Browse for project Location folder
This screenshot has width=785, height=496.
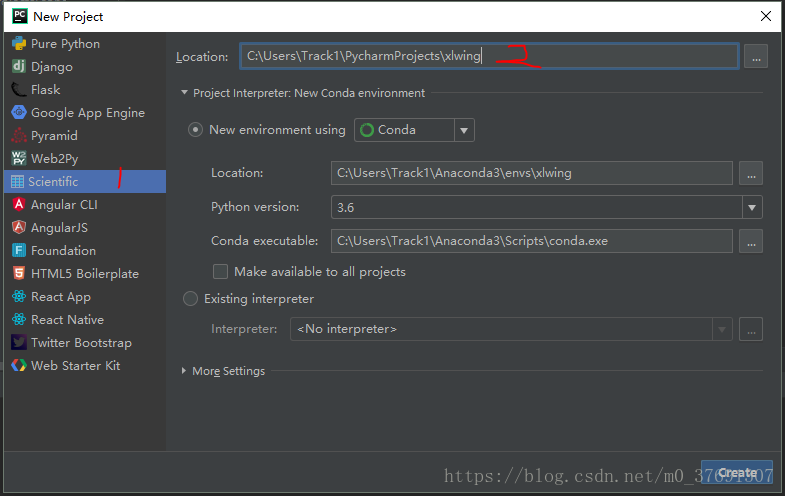[x=756, y=56]
